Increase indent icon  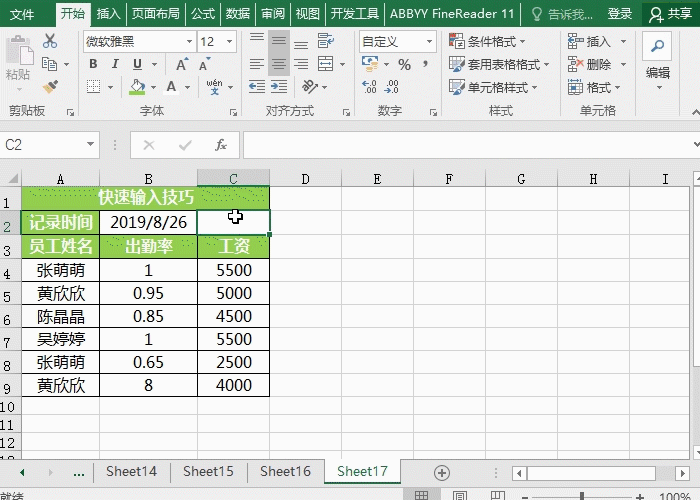coord(279,87)
